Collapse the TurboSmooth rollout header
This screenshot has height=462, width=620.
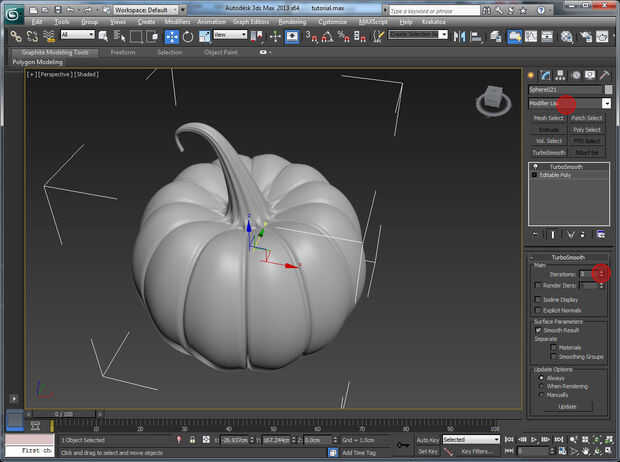click(x=567, y=258)
